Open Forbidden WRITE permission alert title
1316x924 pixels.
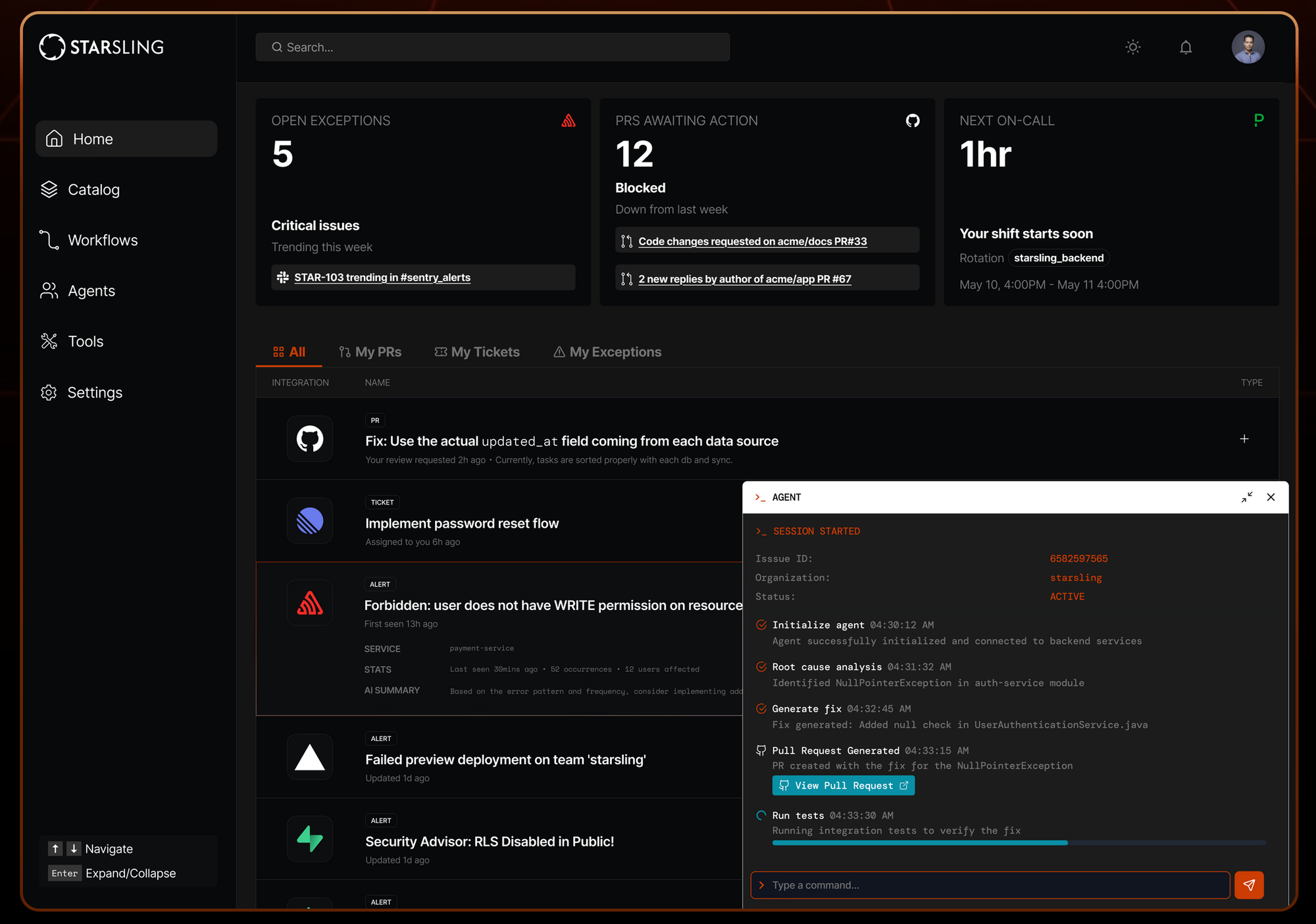coord(553,605)
